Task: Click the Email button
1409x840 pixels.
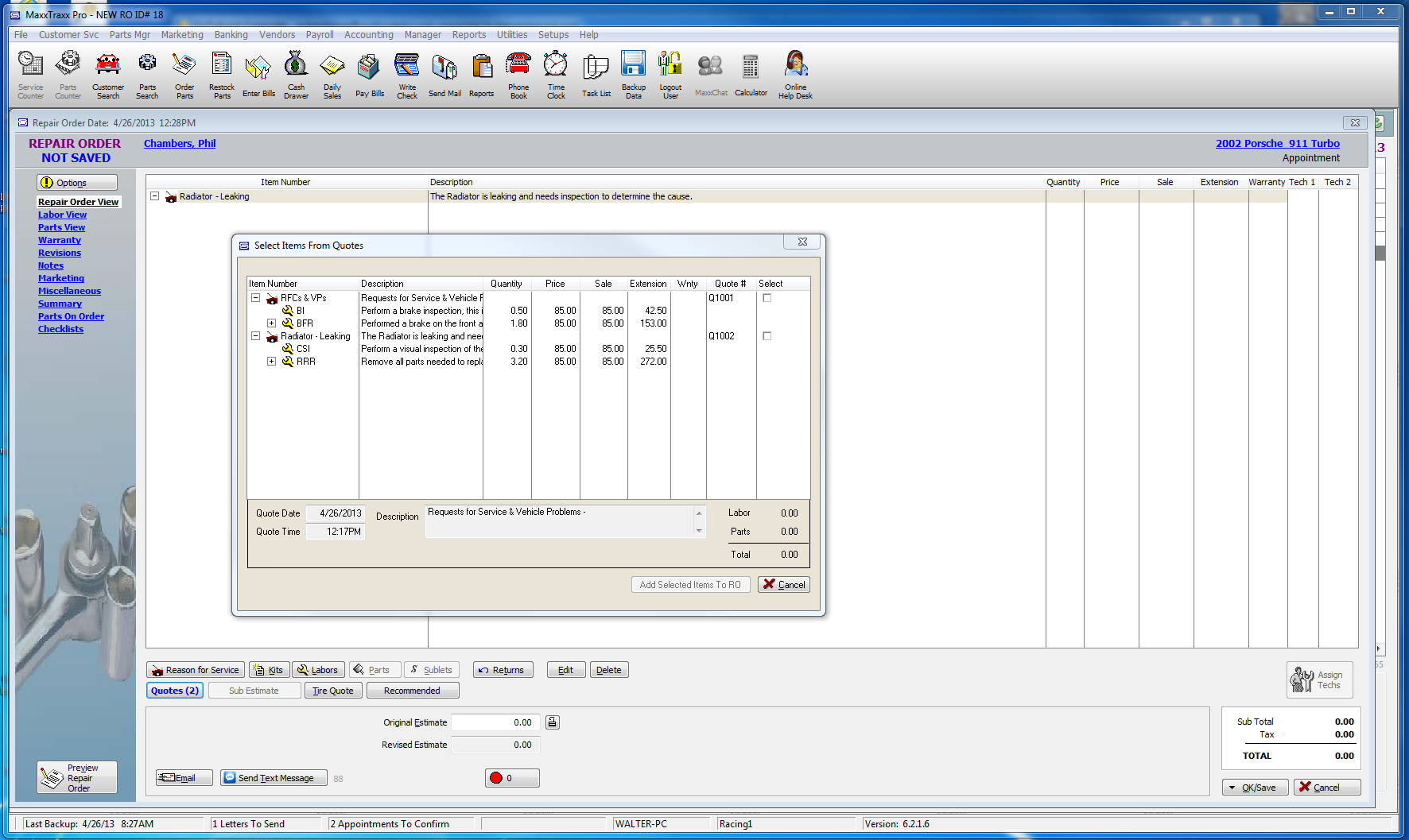Action: (x=184, y=778)
